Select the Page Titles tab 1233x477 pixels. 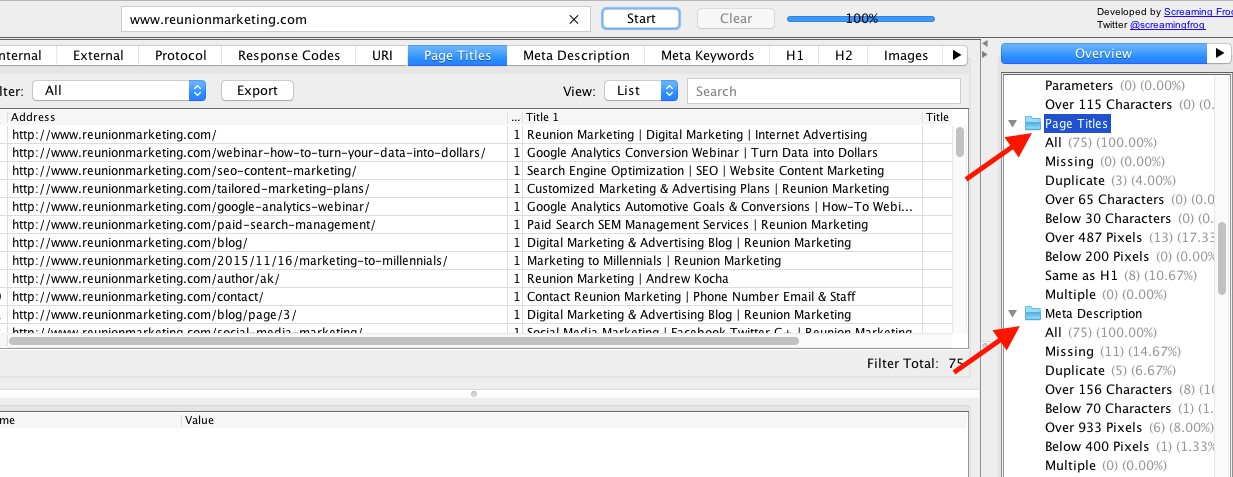pos(457,56)
